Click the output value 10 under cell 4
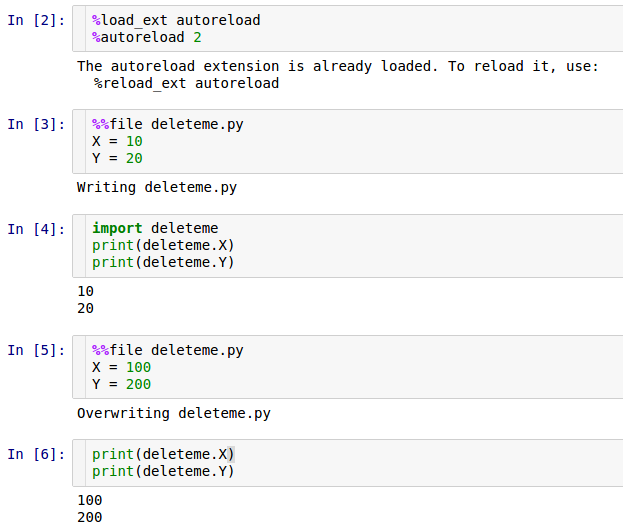The image size is (623, 531). tap(85, 291)
